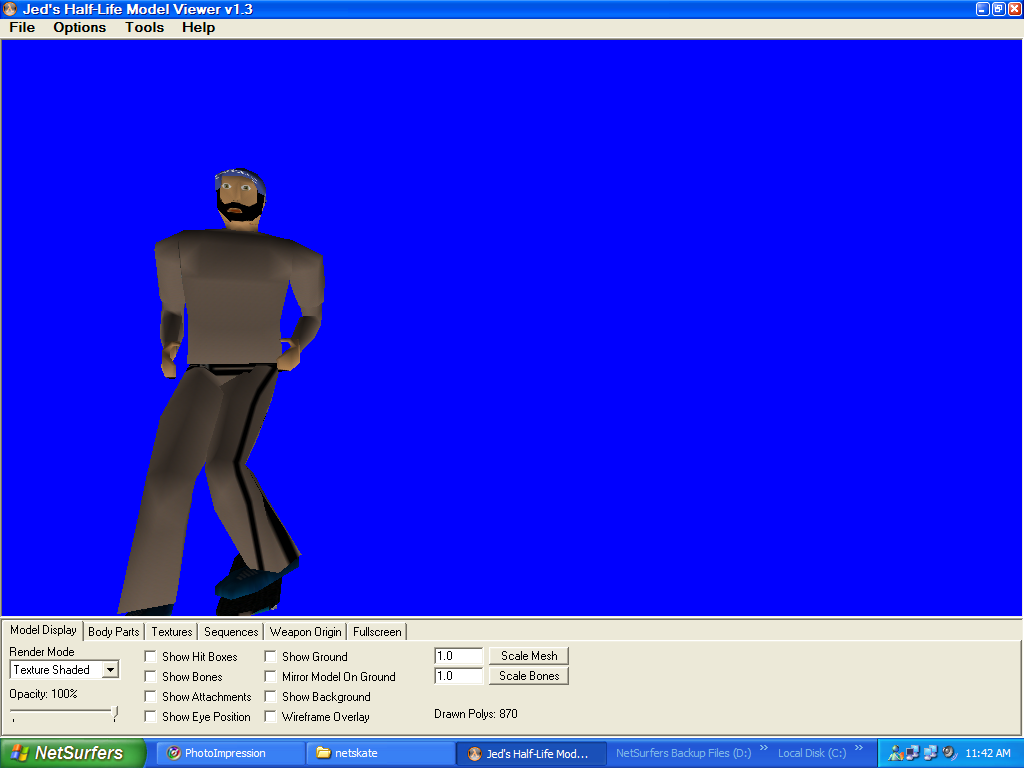Click the mesh scale value field

pyautogui.click(x=458, y=656)
